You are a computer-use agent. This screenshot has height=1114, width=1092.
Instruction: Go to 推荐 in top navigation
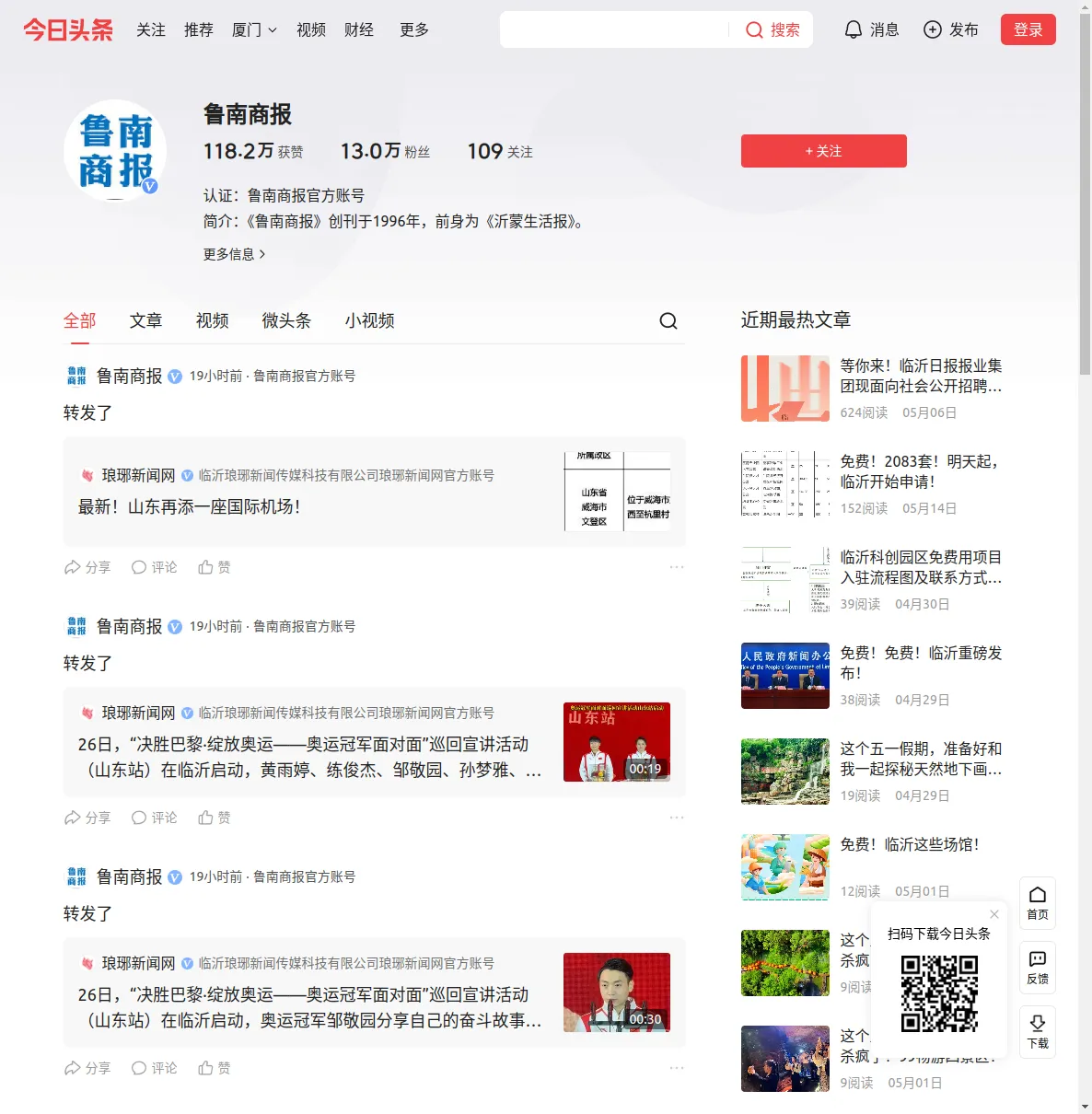click(x=199, y=29)
